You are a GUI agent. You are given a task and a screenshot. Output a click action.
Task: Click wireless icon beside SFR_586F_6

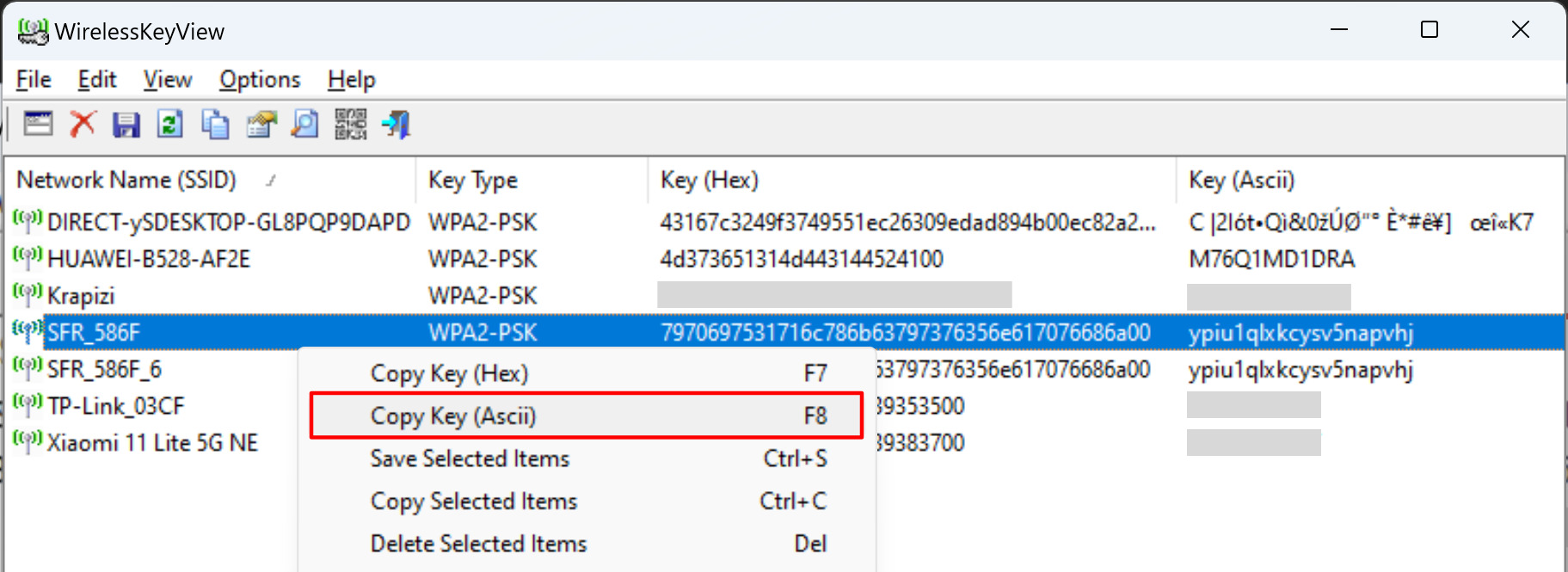point(28,367)
